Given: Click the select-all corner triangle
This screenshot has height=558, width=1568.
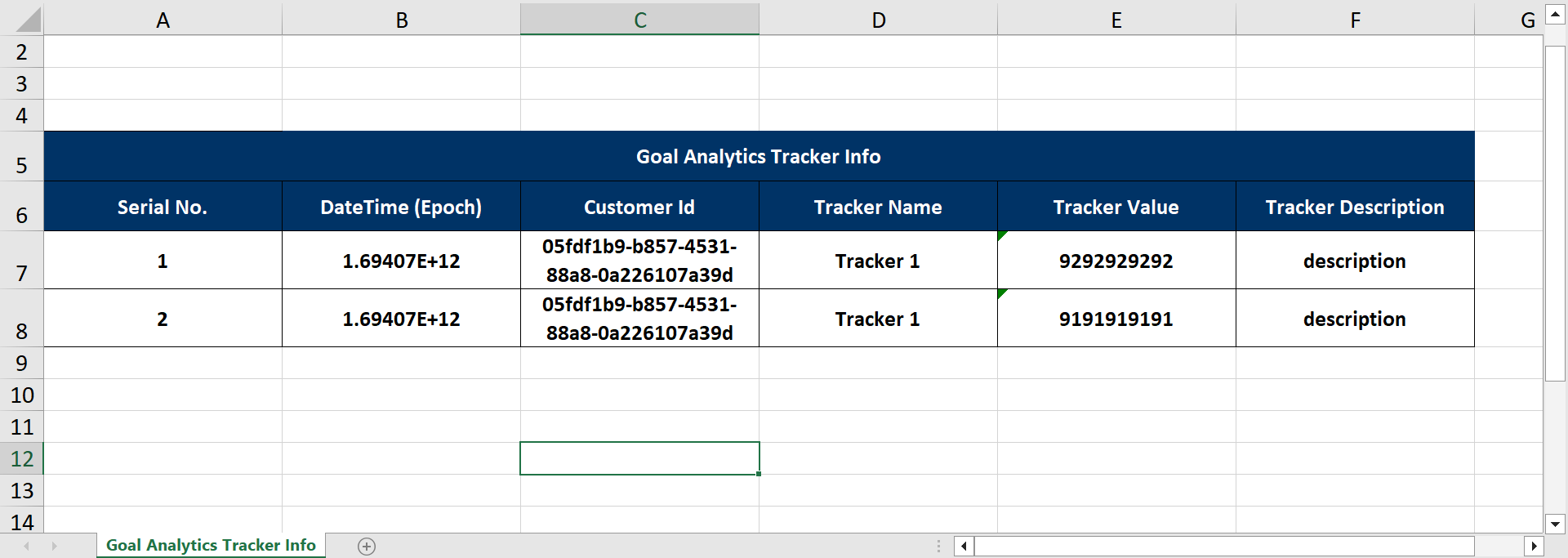Looking at the screenshot, I should tap(28, 20).
